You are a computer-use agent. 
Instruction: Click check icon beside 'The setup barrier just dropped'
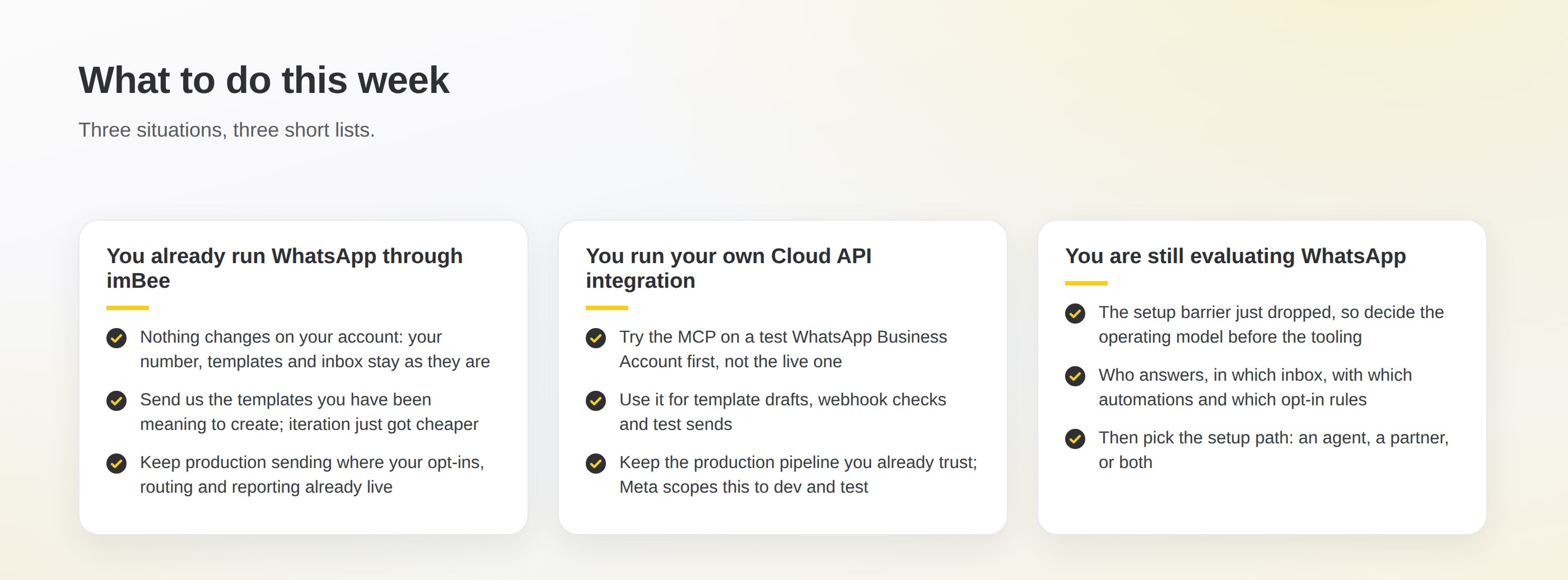[x=1075, y=314]
